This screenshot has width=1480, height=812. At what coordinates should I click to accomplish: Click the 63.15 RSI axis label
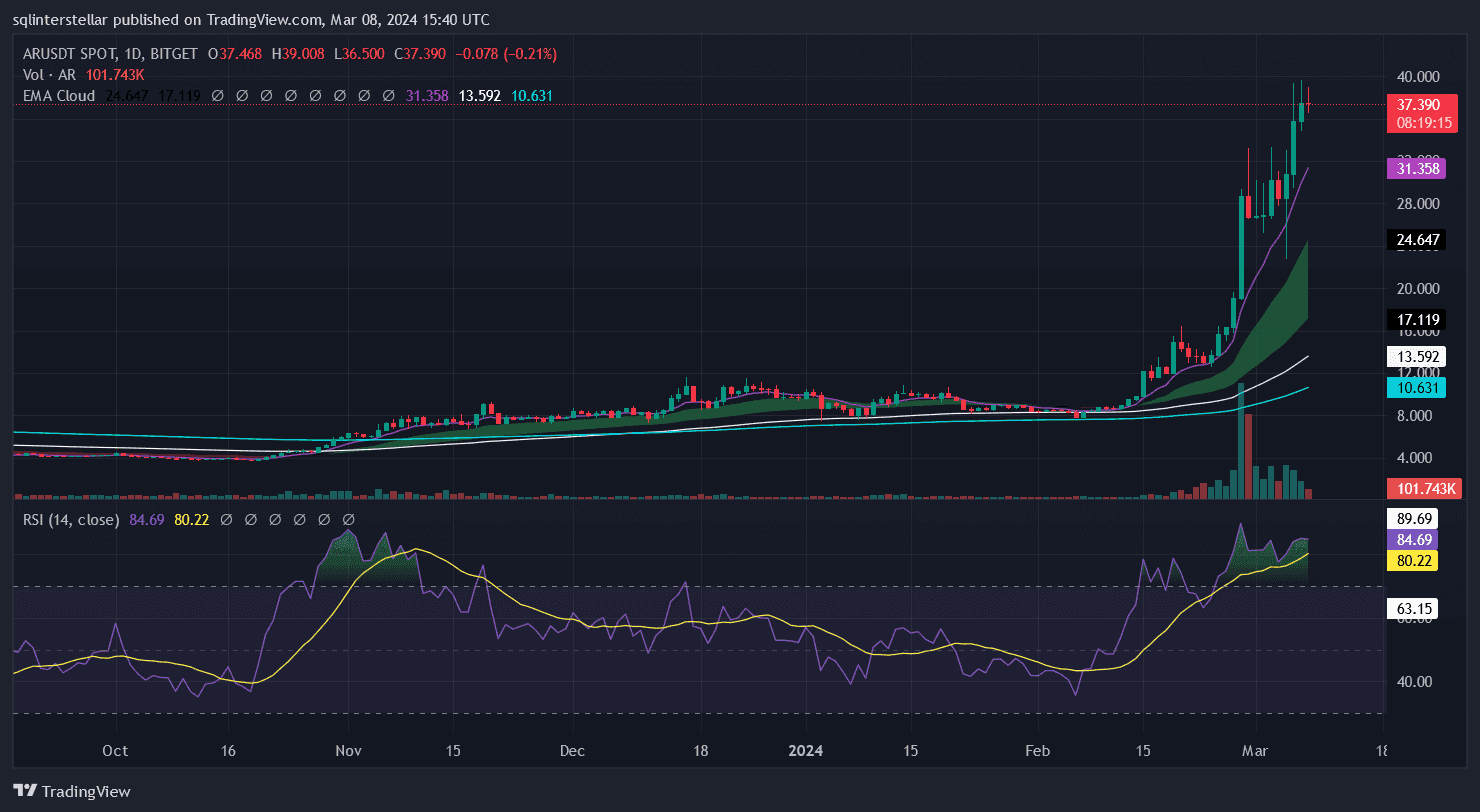click(1417, 608)
